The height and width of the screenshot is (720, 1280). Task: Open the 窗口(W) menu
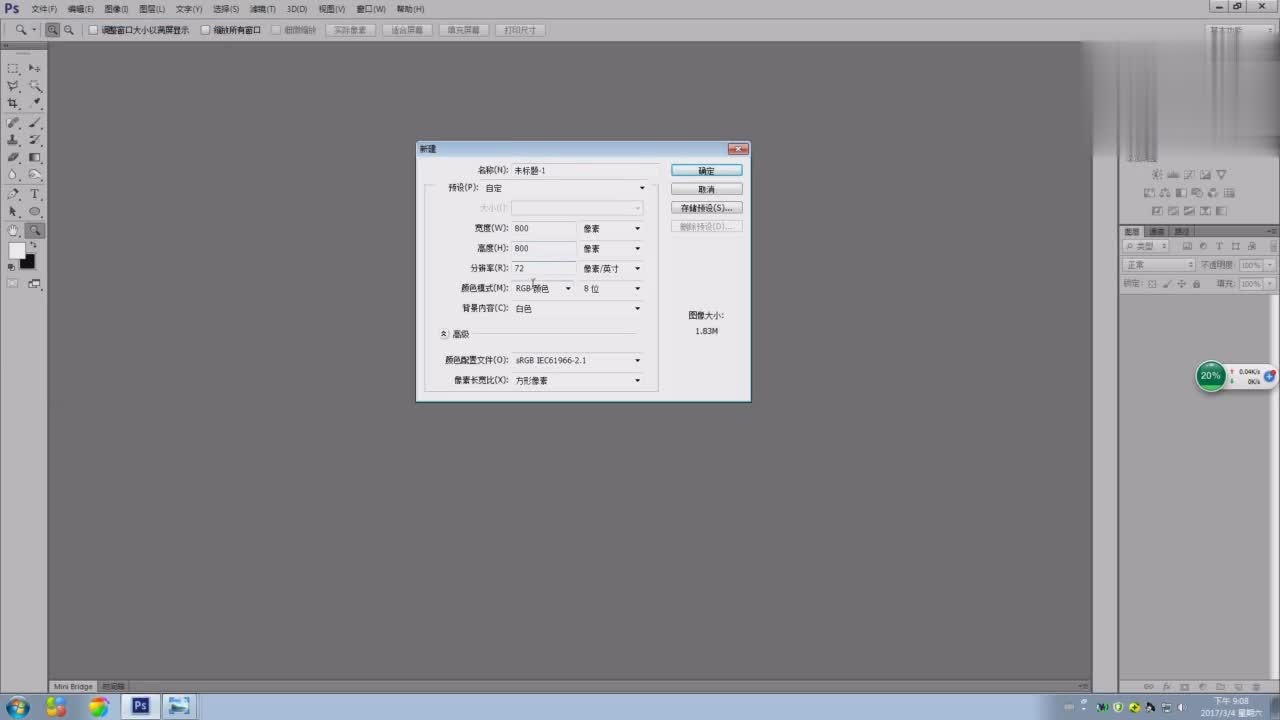click(x=370, y=9)
